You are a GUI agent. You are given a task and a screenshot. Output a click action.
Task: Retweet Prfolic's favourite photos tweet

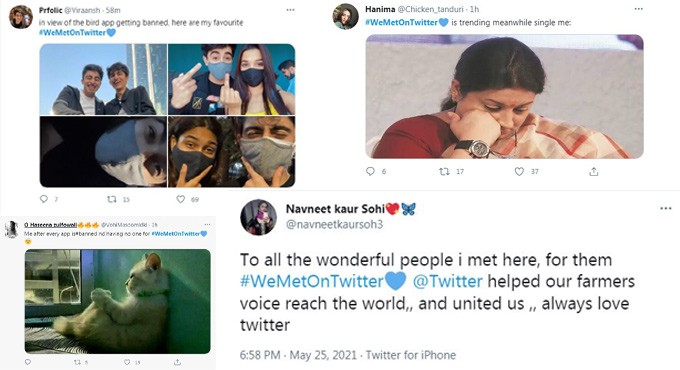[x=112, y=199]
